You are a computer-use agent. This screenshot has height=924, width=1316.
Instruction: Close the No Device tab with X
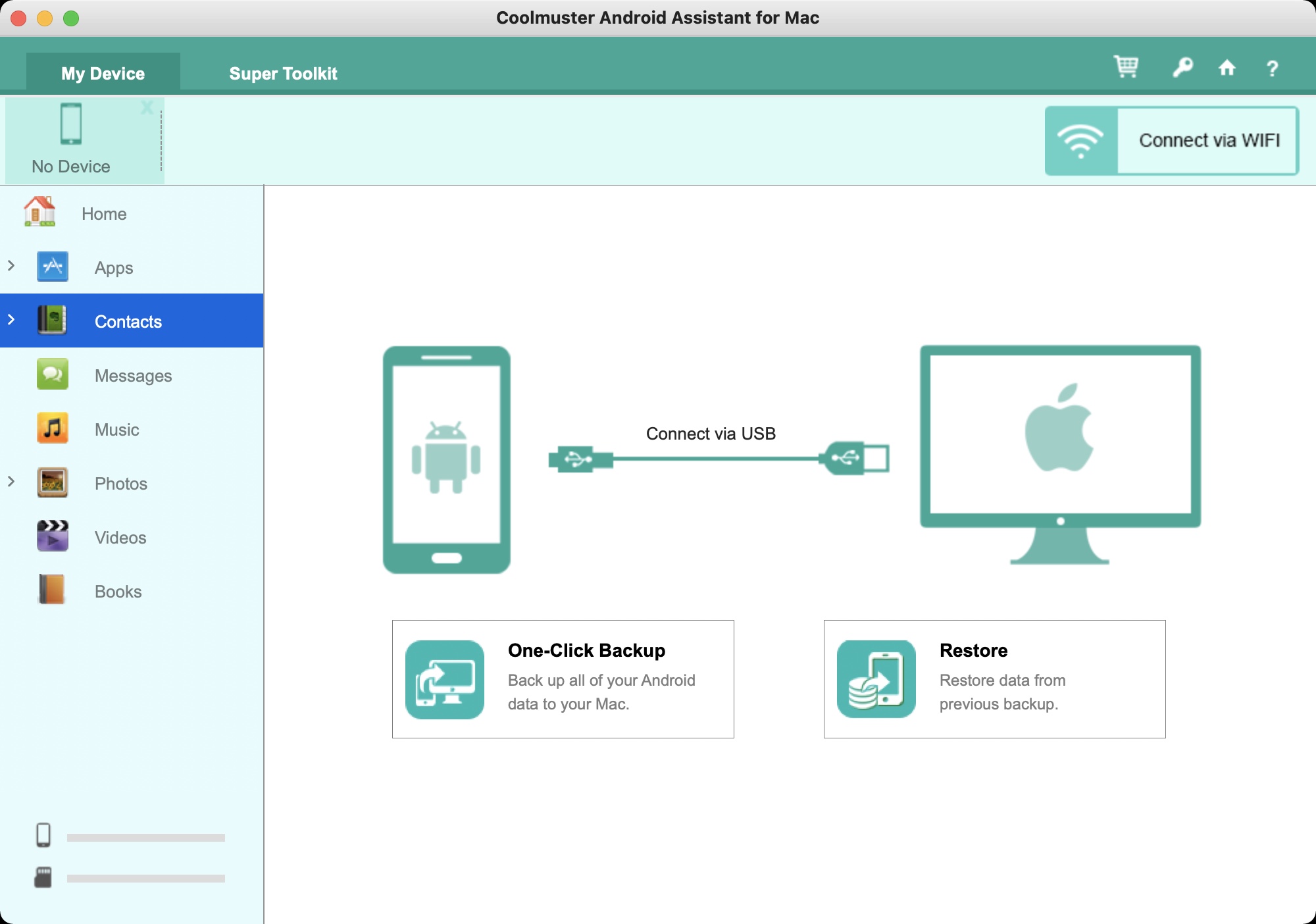point(147,108)
